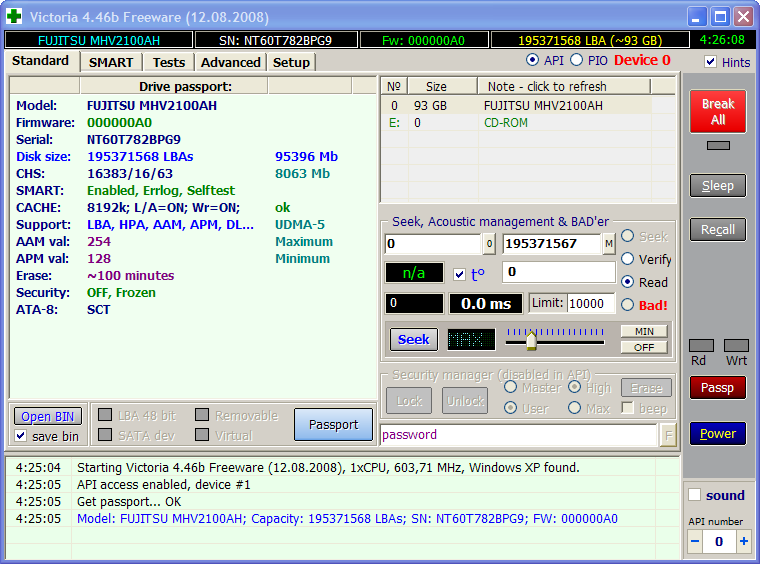The width and height of the screenshot is (760, 564).
Task: Switch to the Standard tab
Action: (41, 61)
